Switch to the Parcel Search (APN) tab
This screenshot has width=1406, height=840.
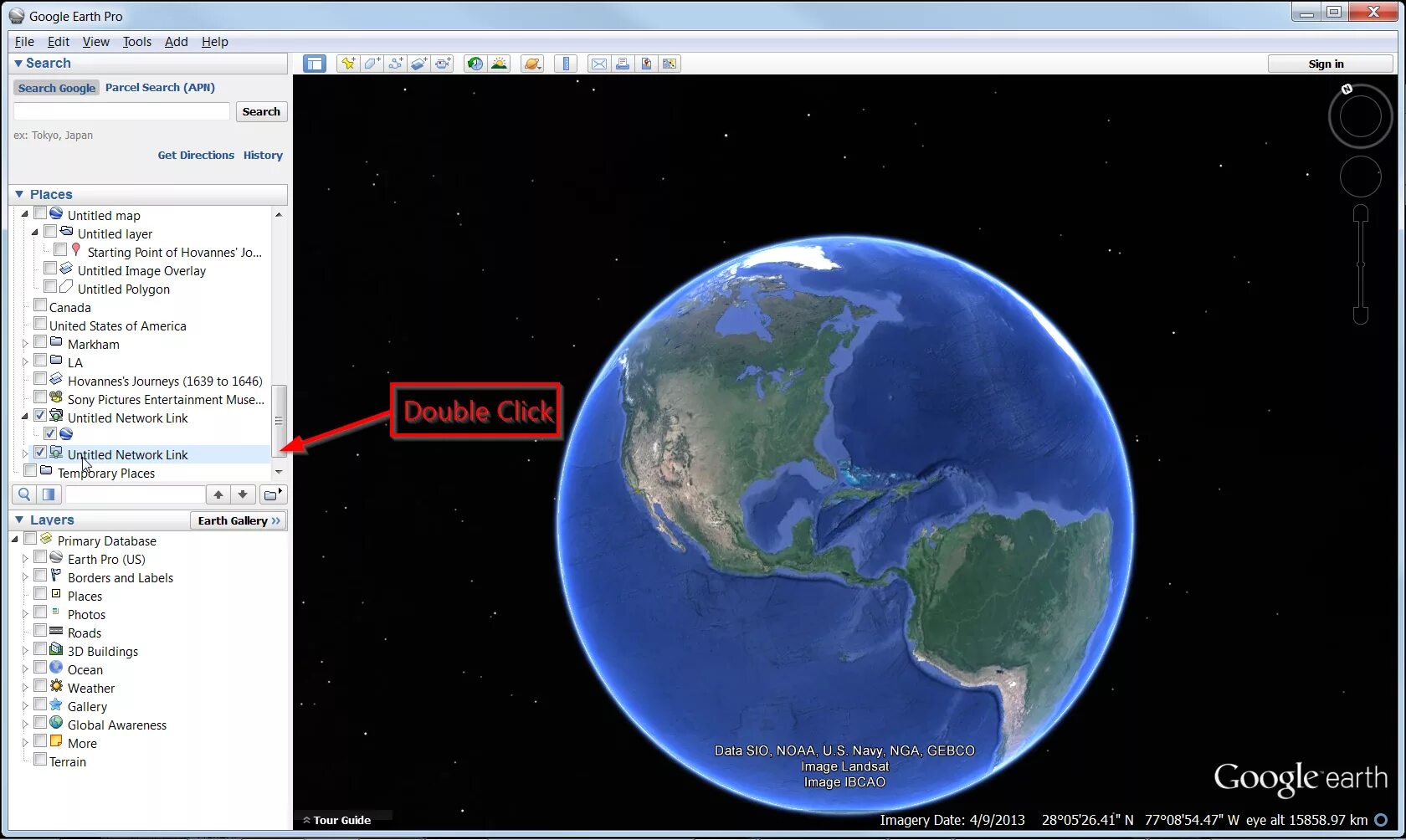click(x=160, y=87)
